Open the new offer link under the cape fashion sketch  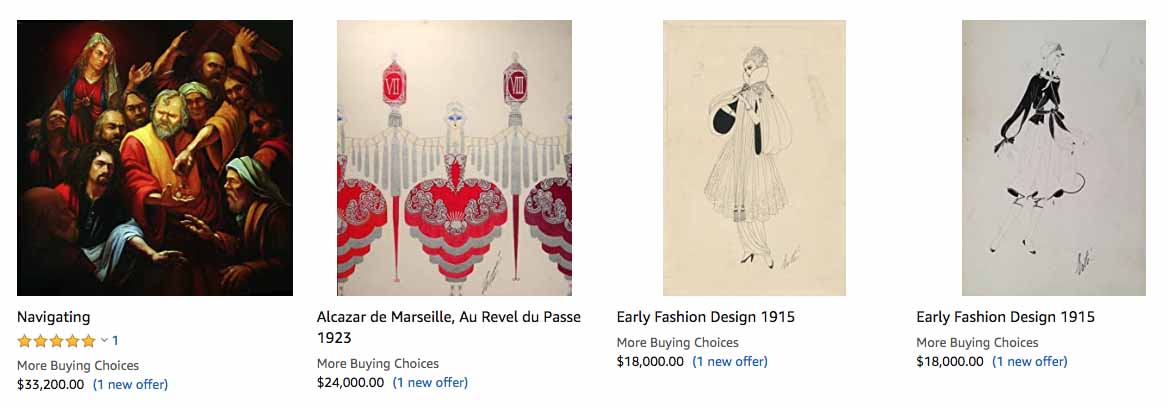tap(730, 361)
